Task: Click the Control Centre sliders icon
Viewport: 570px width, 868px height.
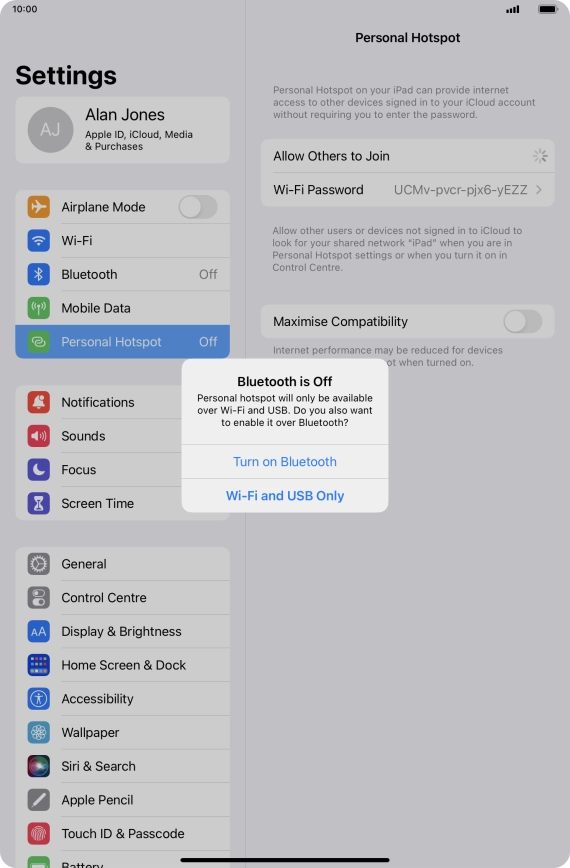Action: (x=39, y=598)
